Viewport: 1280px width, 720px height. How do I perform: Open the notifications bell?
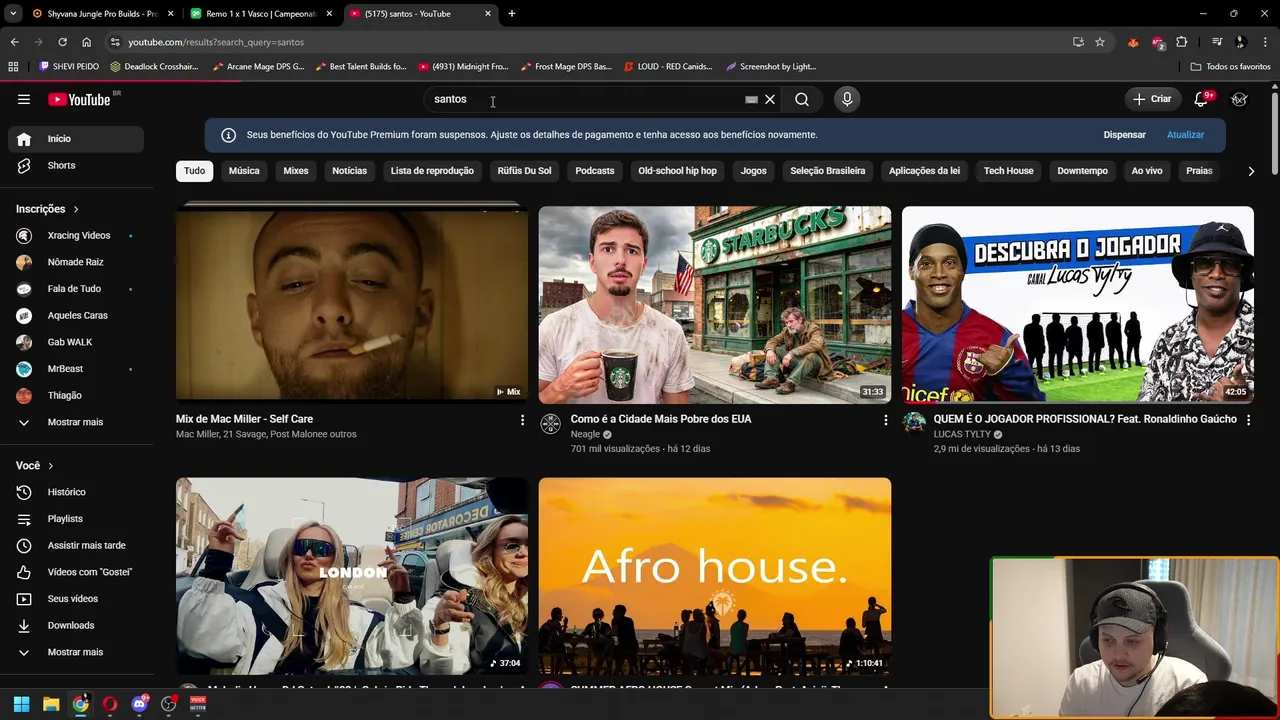[1202, 99]
